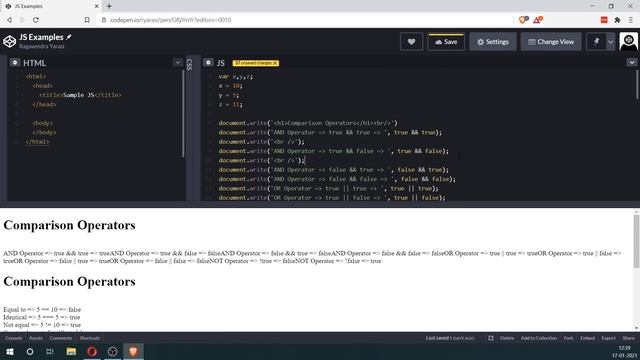
Task: Expand the JS editor dropdown menu
Action: pos(632,62)
